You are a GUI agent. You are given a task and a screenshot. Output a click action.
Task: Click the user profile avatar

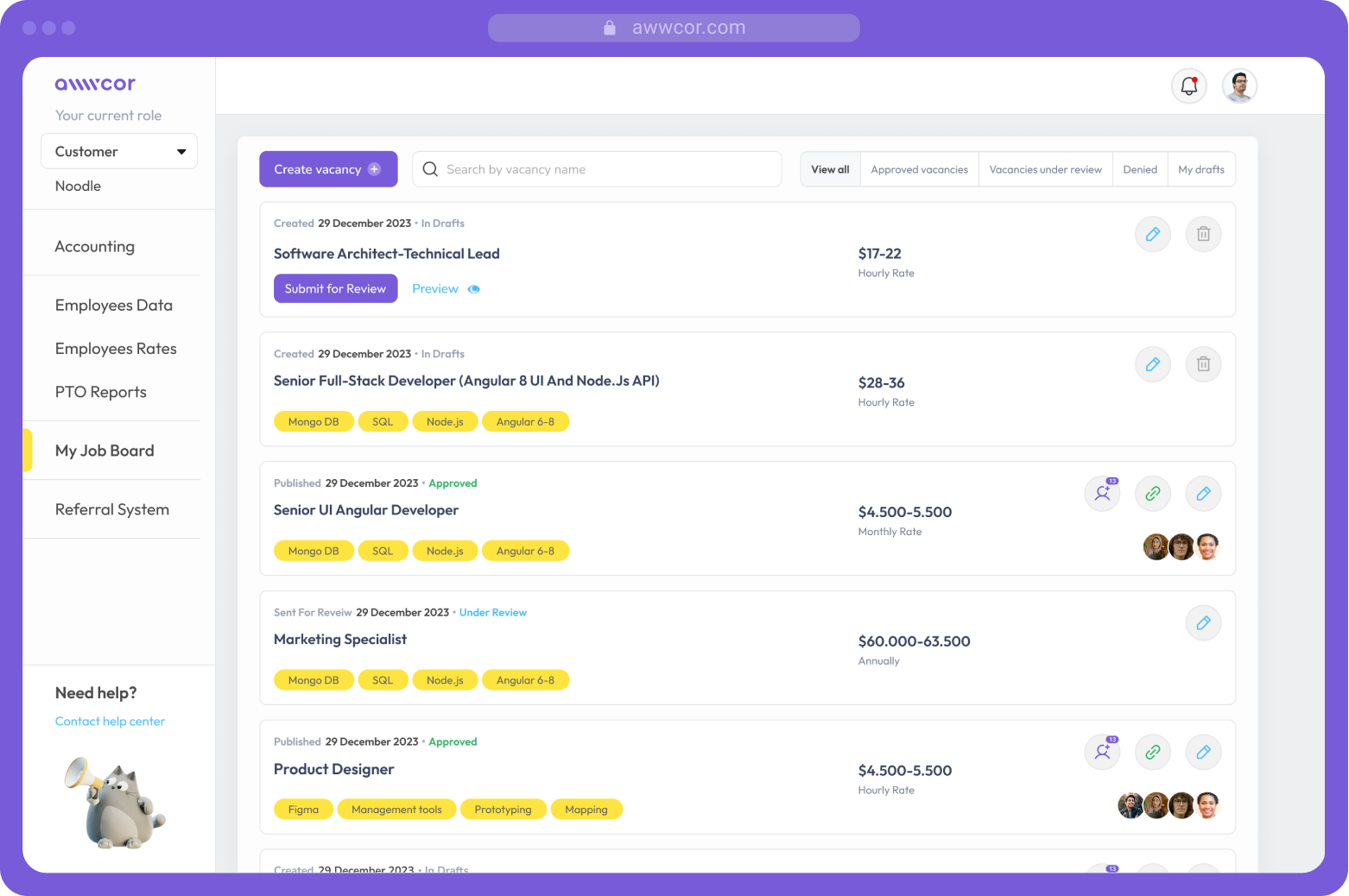point(1239,86)
